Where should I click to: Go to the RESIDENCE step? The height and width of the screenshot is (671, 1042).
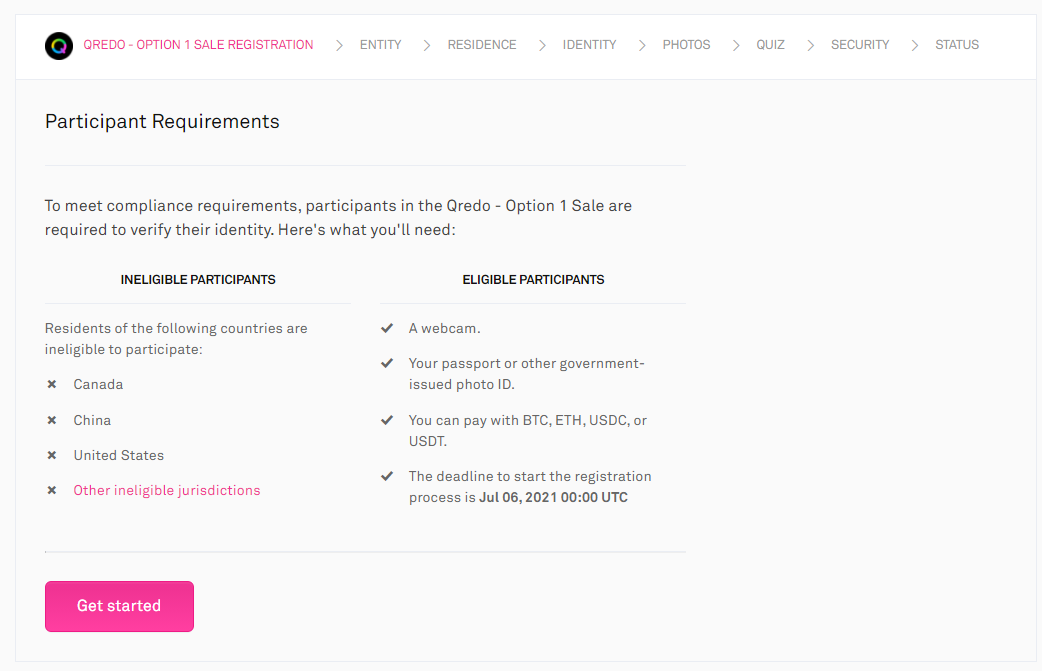[x=482, y=45]
